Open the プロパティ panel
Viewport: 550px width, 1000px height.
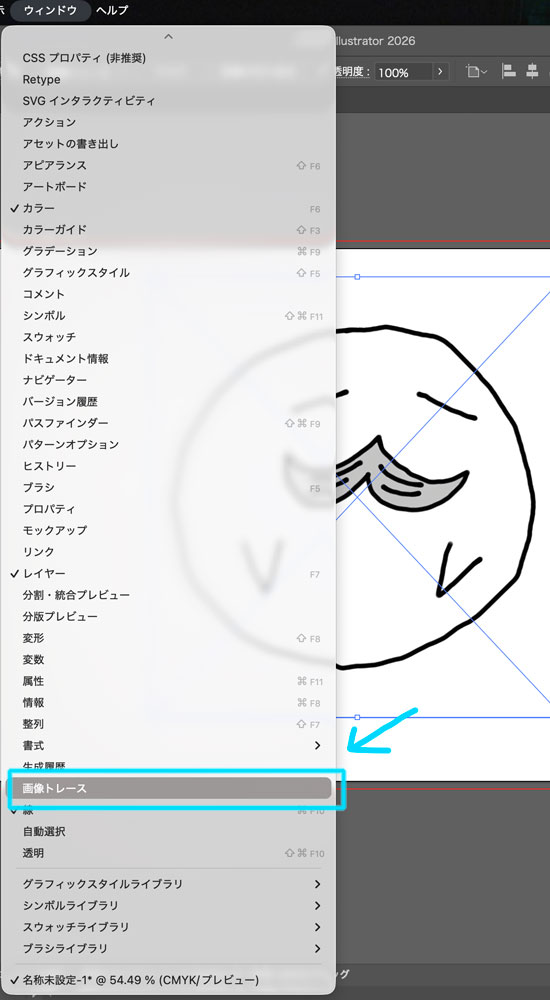click(168, 510)
